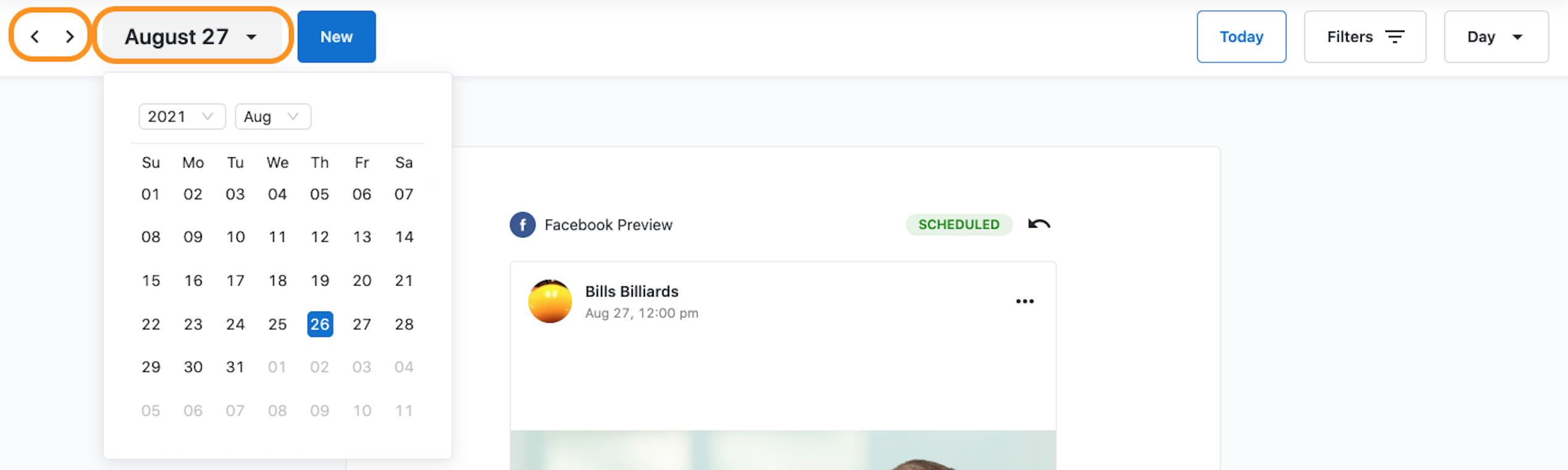Go to the previous day arrow
The height and width of the screenshot is (470, 1568).
35,36
